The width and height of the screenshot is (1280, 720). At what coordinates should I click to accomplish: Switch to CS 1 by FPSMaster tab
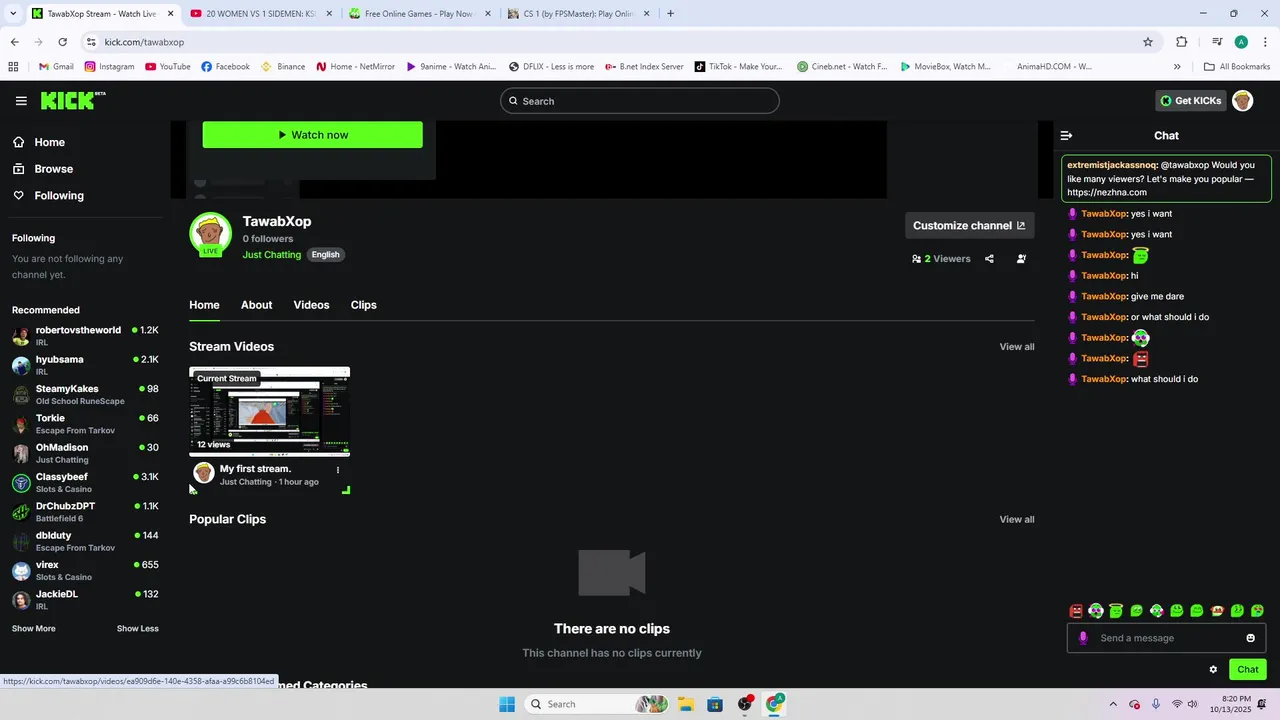coord(578,14)
